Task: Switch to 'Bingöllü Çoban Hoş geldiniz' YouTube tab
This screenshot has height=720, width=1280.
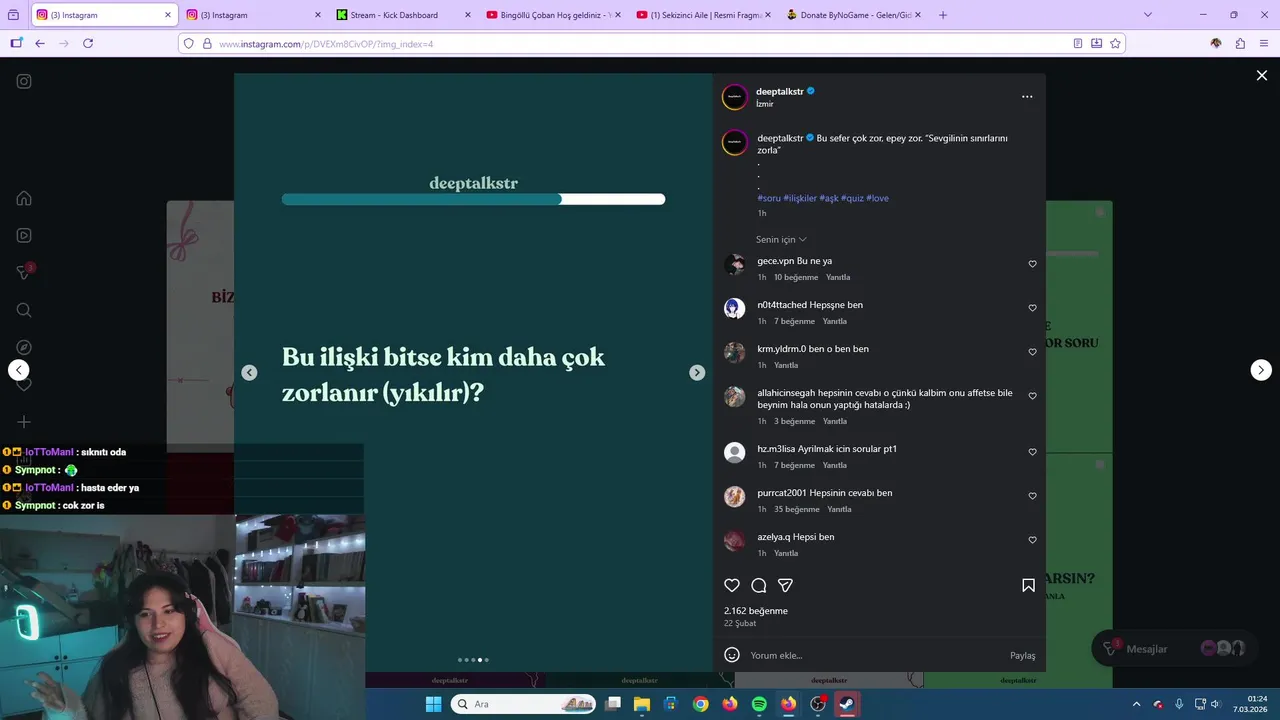Action: [552, 15]
